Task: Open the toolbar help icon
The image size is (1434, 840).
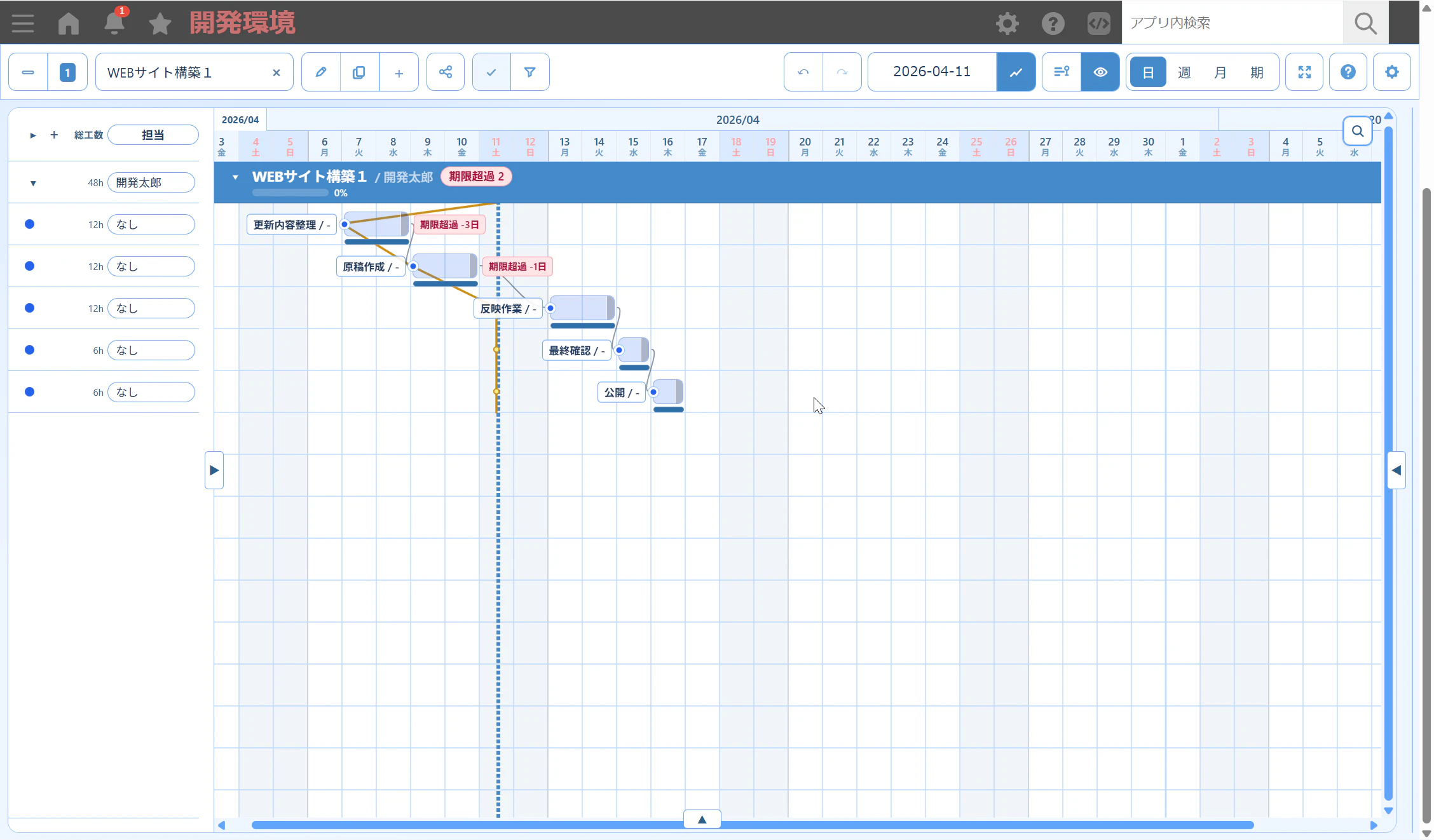Action: point(1348,72)
